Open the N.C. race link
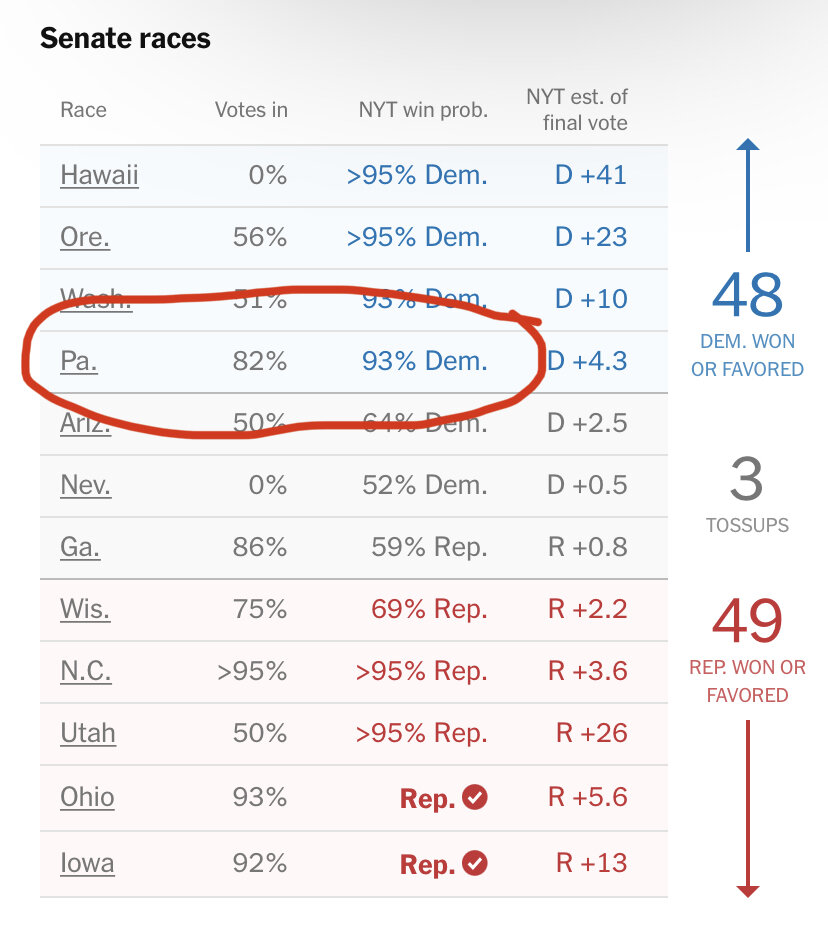 click(x=86, y=671)
